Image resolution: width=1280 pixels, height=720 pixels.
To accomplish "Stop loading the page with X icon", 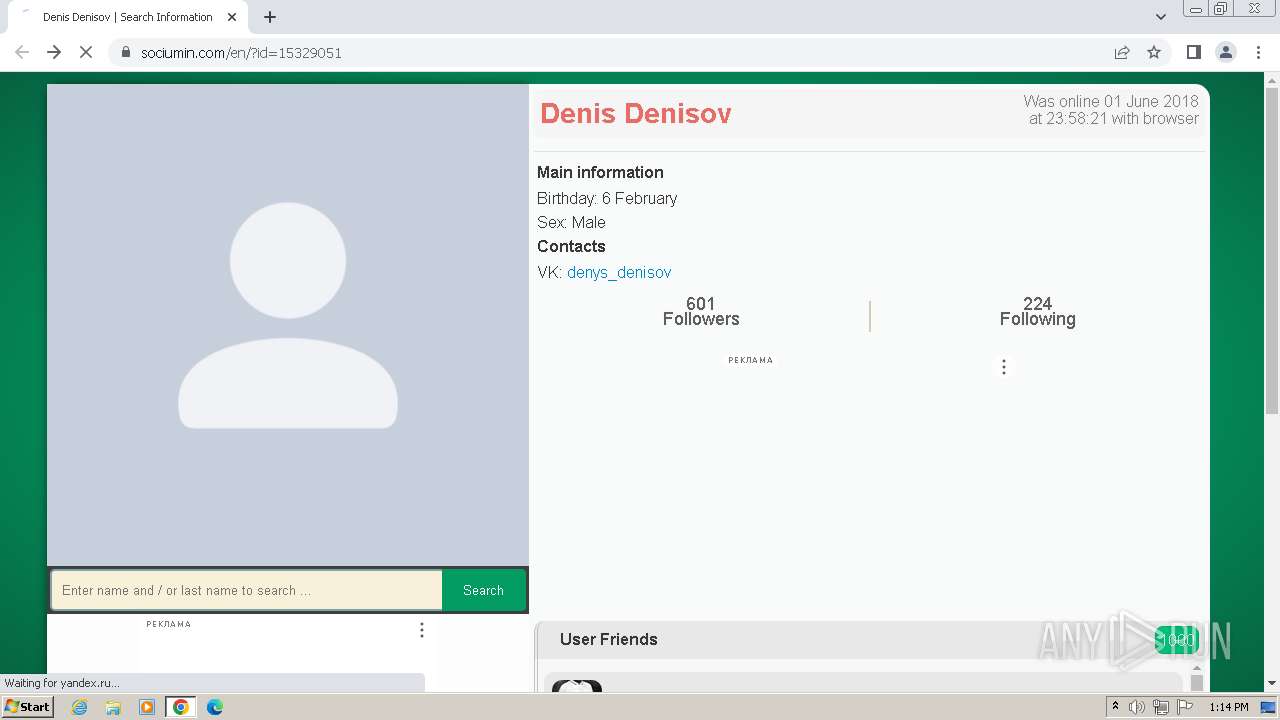I will click(x=86, y=52).
